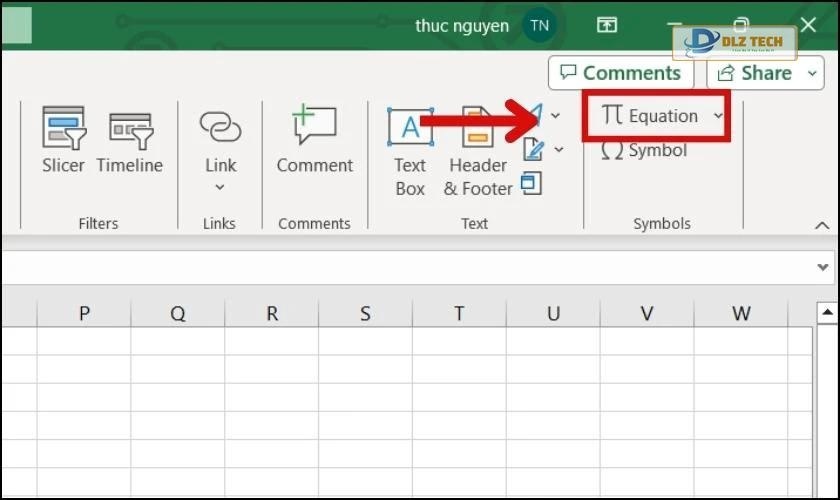Open the Comments pane button

click(x=620, y=73)
